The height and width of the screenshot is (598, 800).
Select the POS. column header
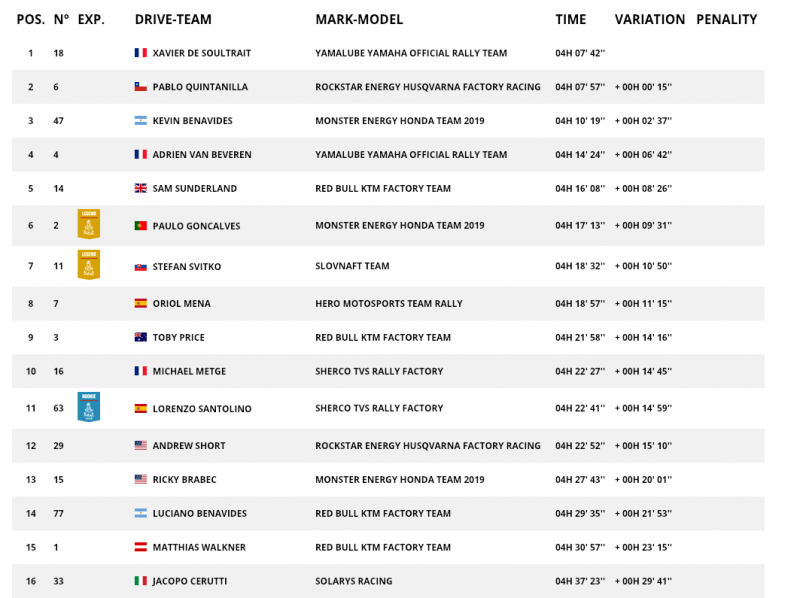31,19
